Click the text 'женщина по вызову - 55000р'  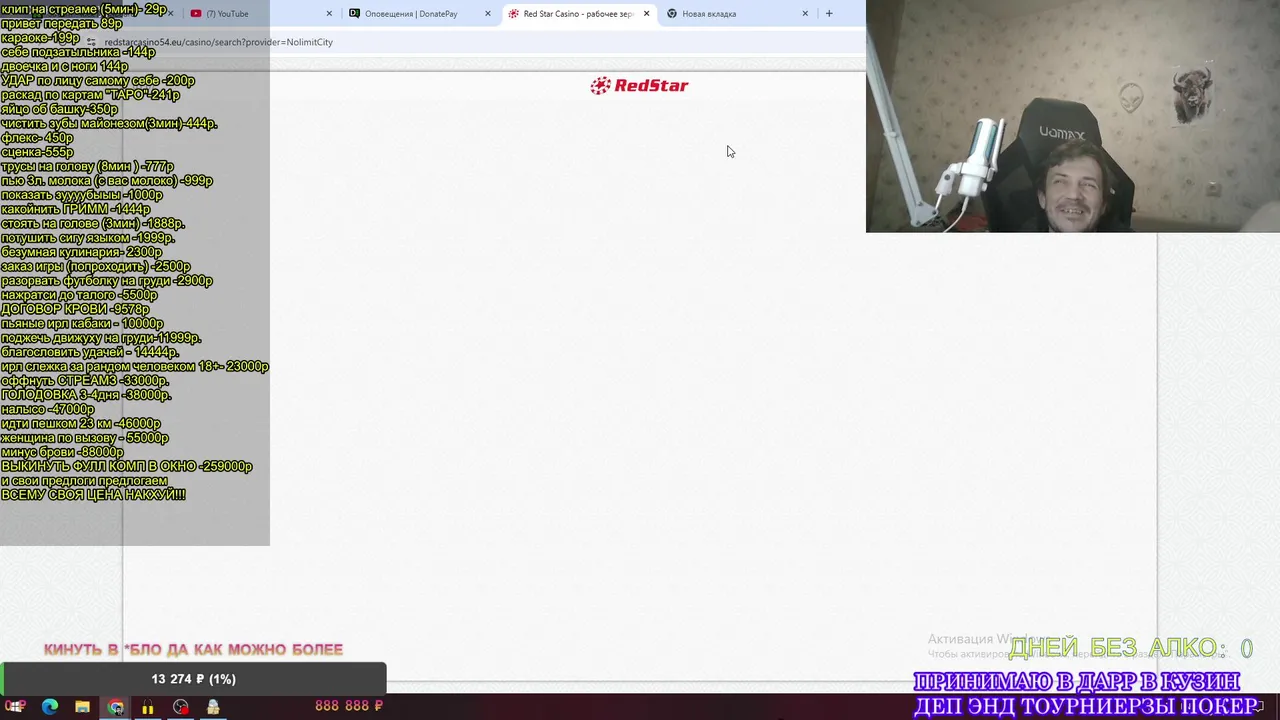[x=85, y=438]
